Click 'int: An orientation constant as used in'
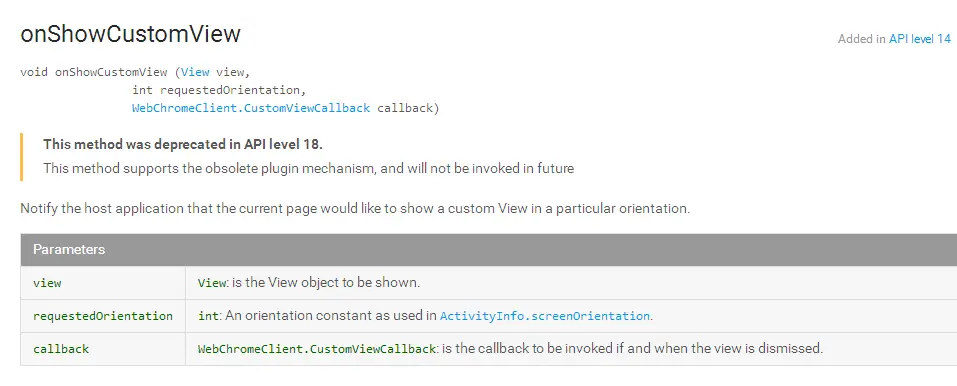957x386 pixels. pos(317,316)
